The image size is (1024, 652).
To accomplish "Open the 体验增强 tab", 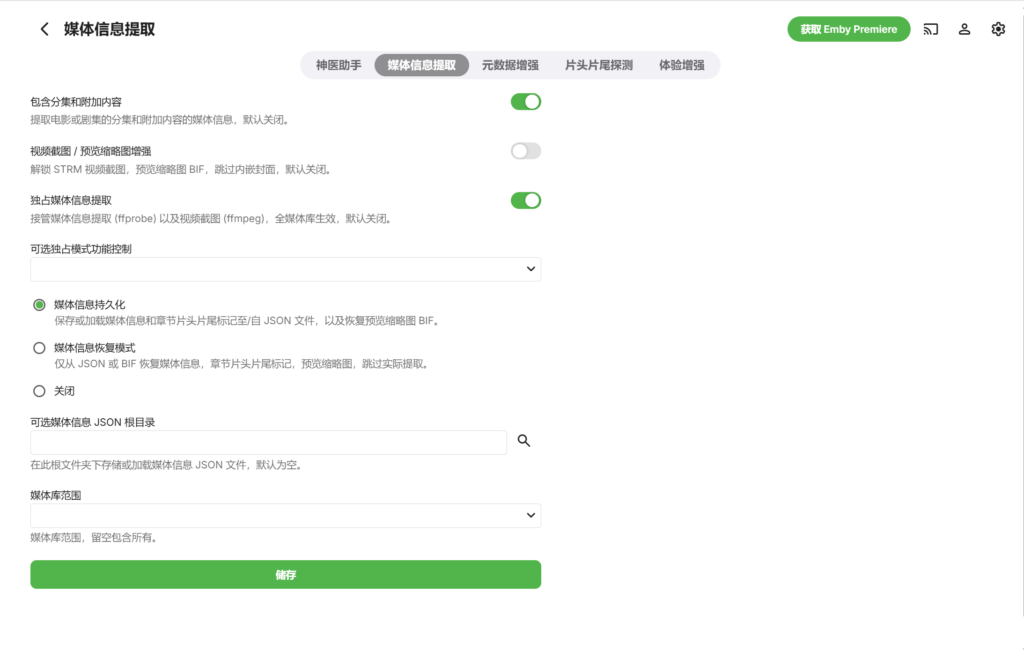I will [x=681, y=65].
